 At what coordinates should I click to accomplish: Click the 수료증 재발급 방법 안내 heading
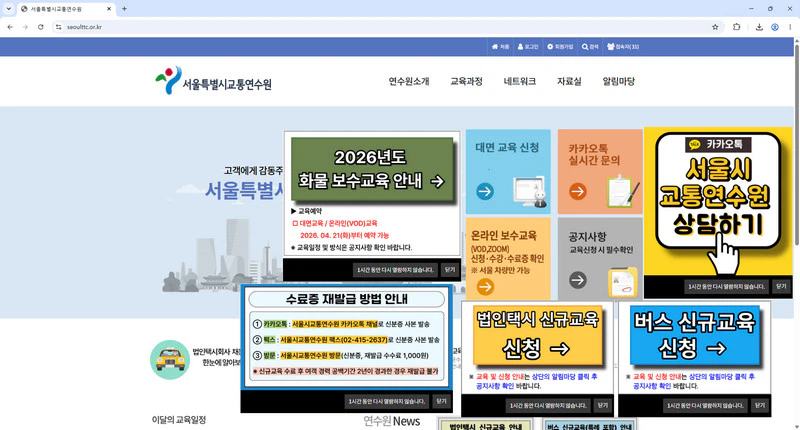(346, 299)
